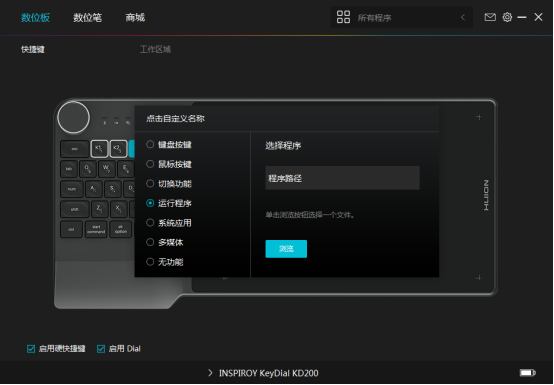Select the tab key on the keydial
Viewport: 554px width, 385px height.
pyautogui.click(x=69, y=169)
